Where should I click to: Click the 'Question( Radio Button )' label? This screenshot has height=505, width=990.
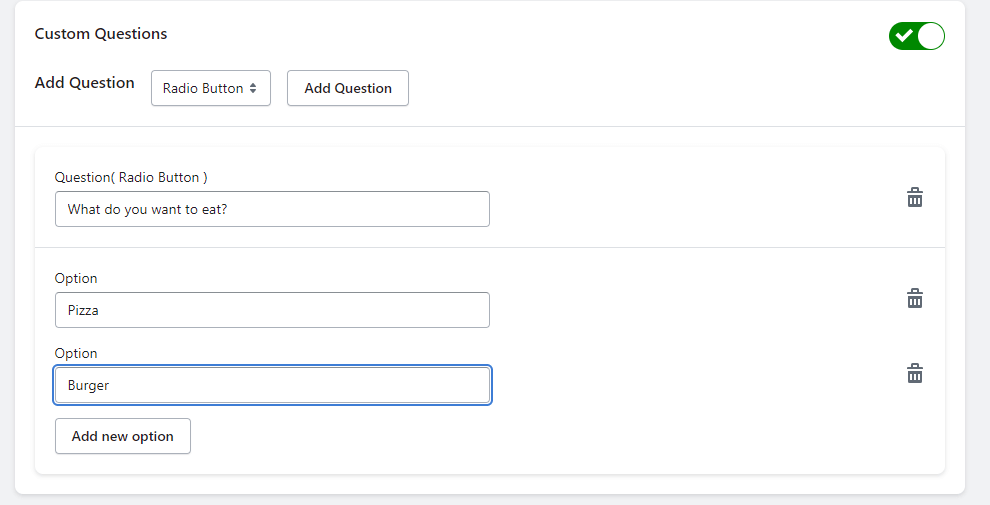point(131,177)
